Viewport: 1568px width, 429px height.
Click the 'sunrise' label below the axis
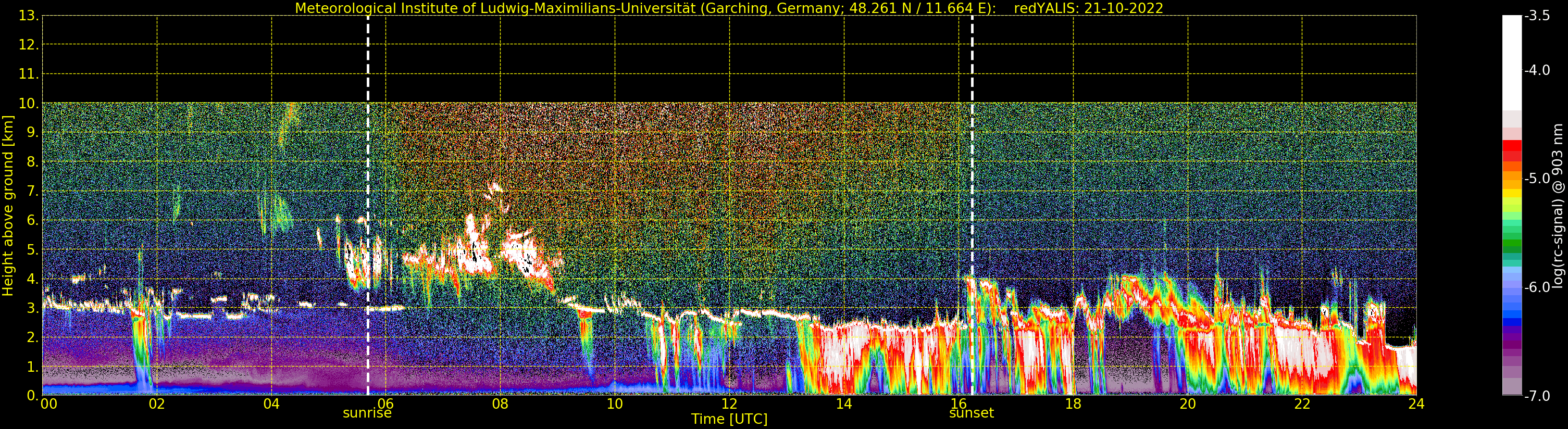click(x=367, y=413)
